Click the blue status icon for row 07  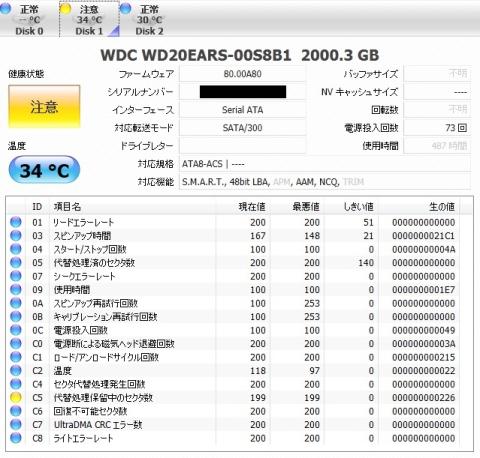coord(16,276)
